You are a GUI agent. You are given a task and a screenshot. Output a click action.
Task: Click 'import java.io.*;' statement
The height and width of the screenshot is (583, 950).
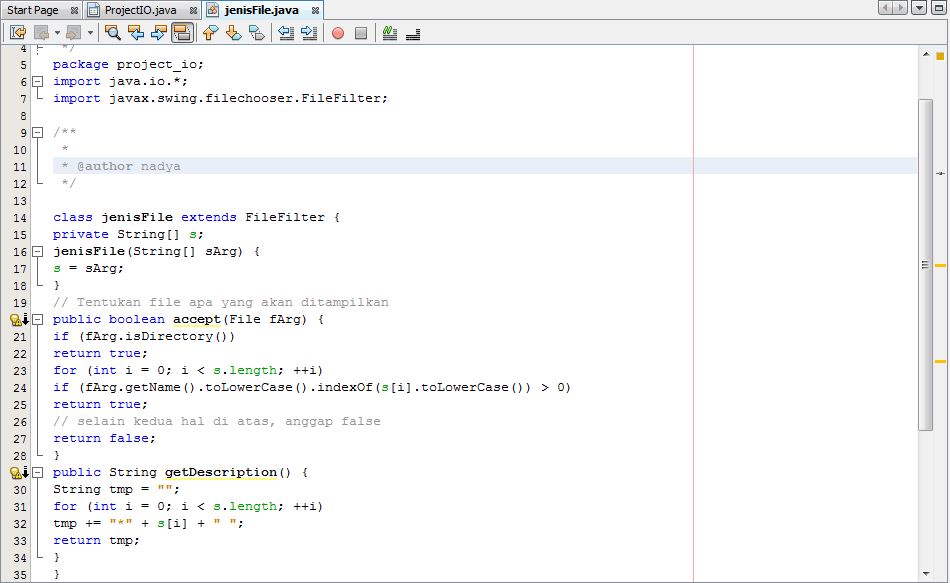click(120, 81)
